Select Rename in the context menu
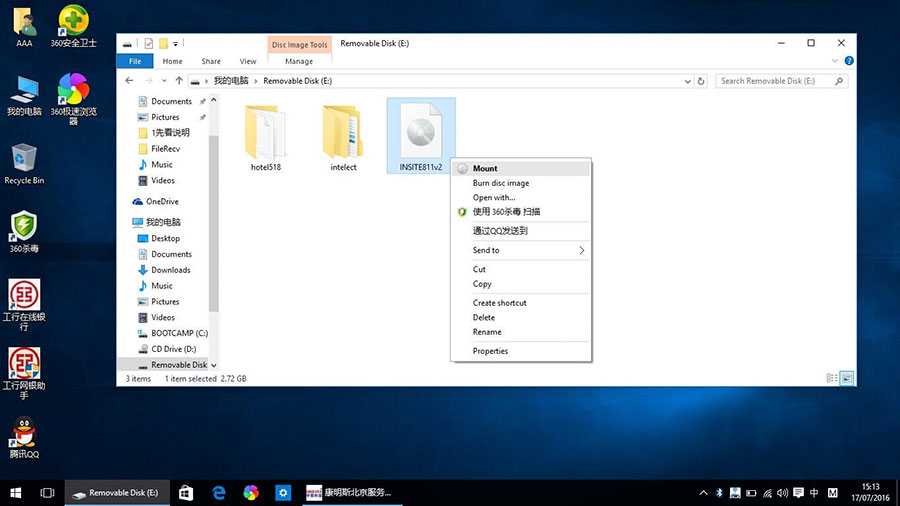This screenshot has height=506, width=900. pos(521,332)
